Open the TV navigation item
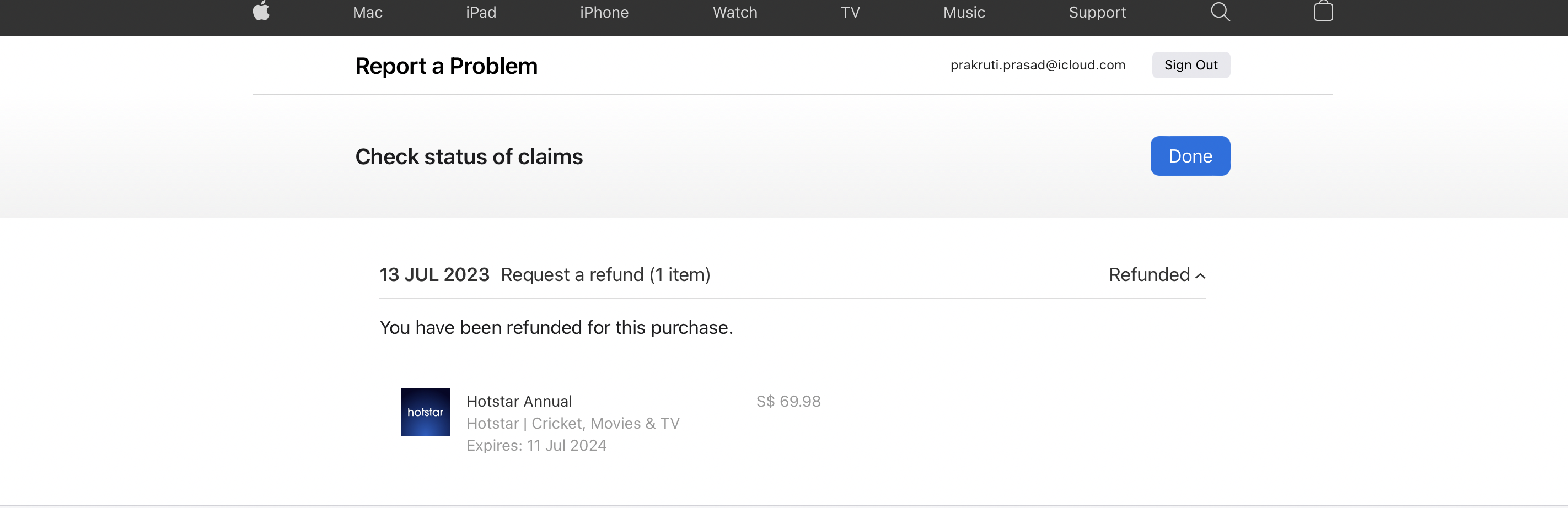The image size is (1568, 508). 850,13
